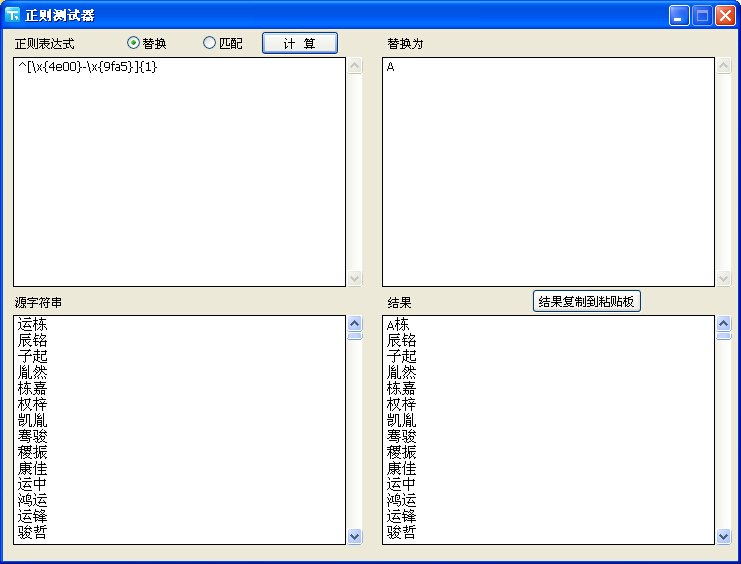Click line 运锋 in the result box
The width and height of the screenshot is (741, 564).
402,517
